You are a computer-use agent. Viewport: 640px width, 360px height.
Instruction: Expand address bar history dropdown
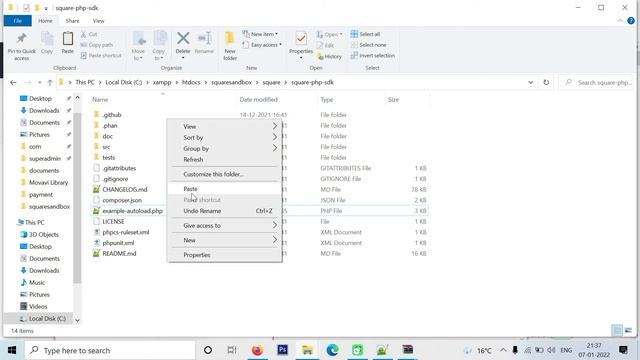point(530,82)
